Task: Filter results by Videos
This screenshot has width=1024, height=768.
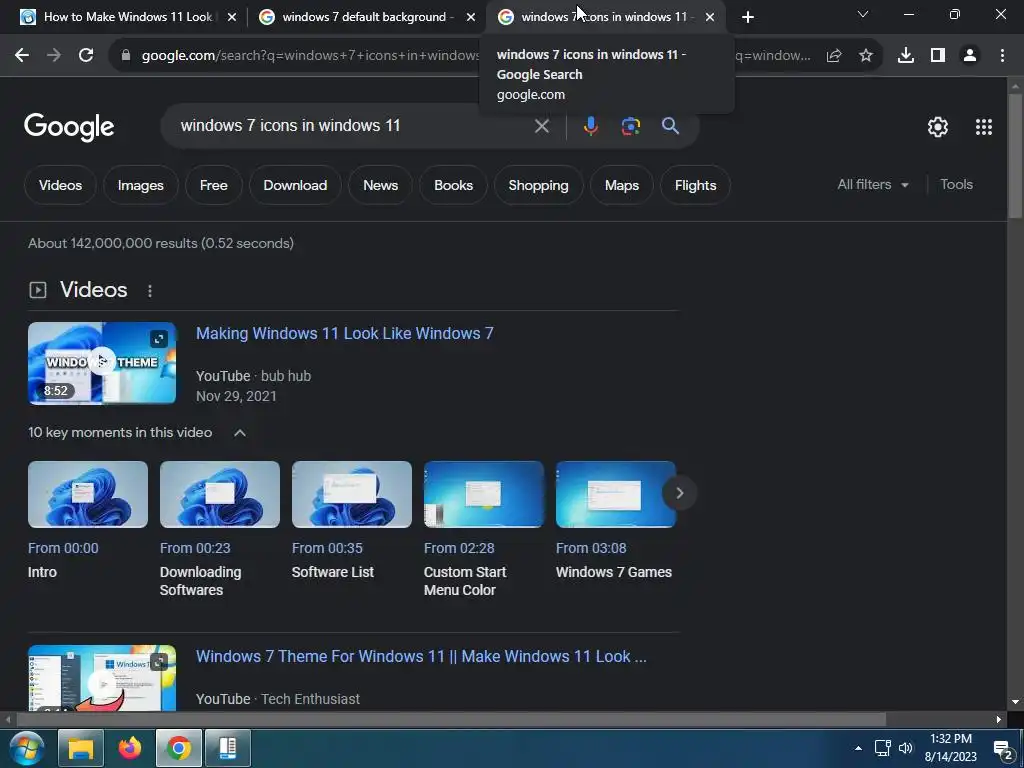Action: click(x=60, y=185)
